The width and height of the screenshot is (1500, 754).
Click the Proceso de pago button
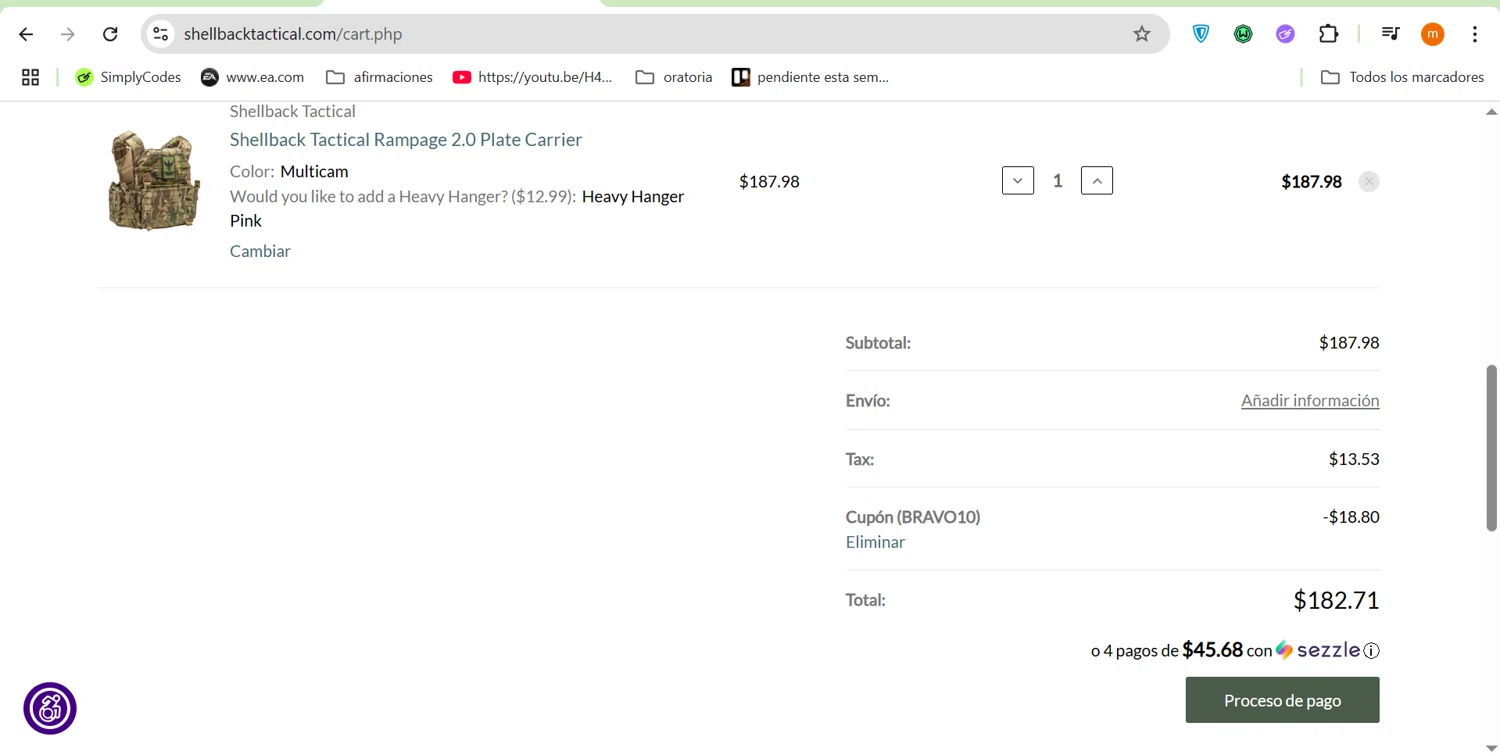tap(1283, 700)
